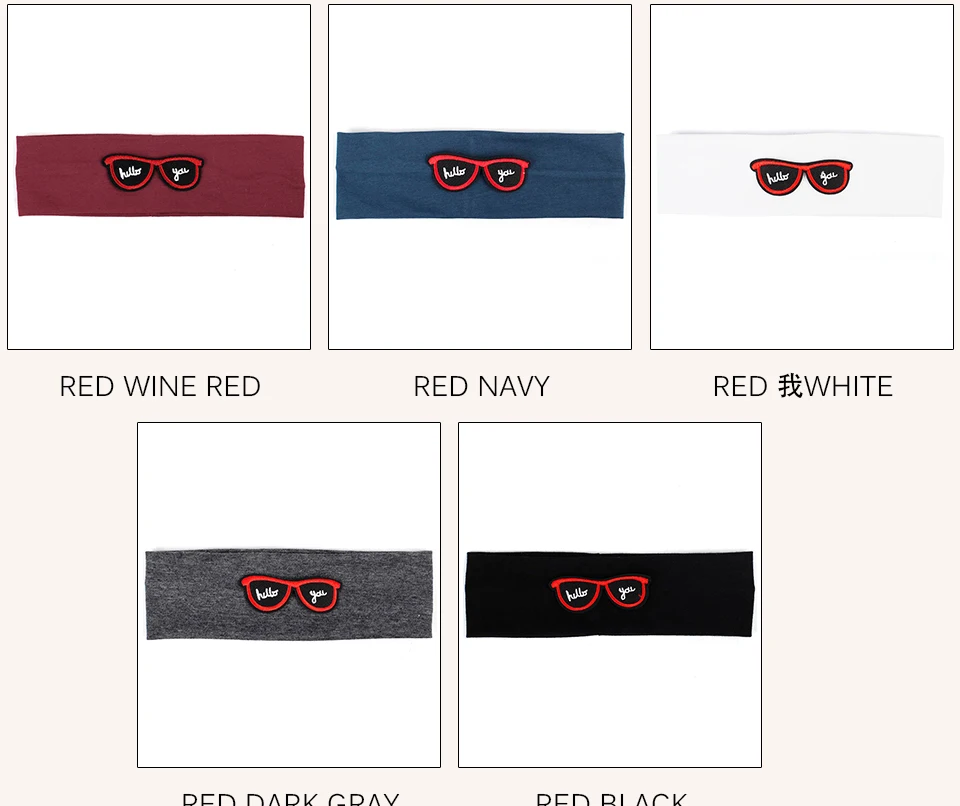Click sunglasses patch on navy headband

(478, 173)
